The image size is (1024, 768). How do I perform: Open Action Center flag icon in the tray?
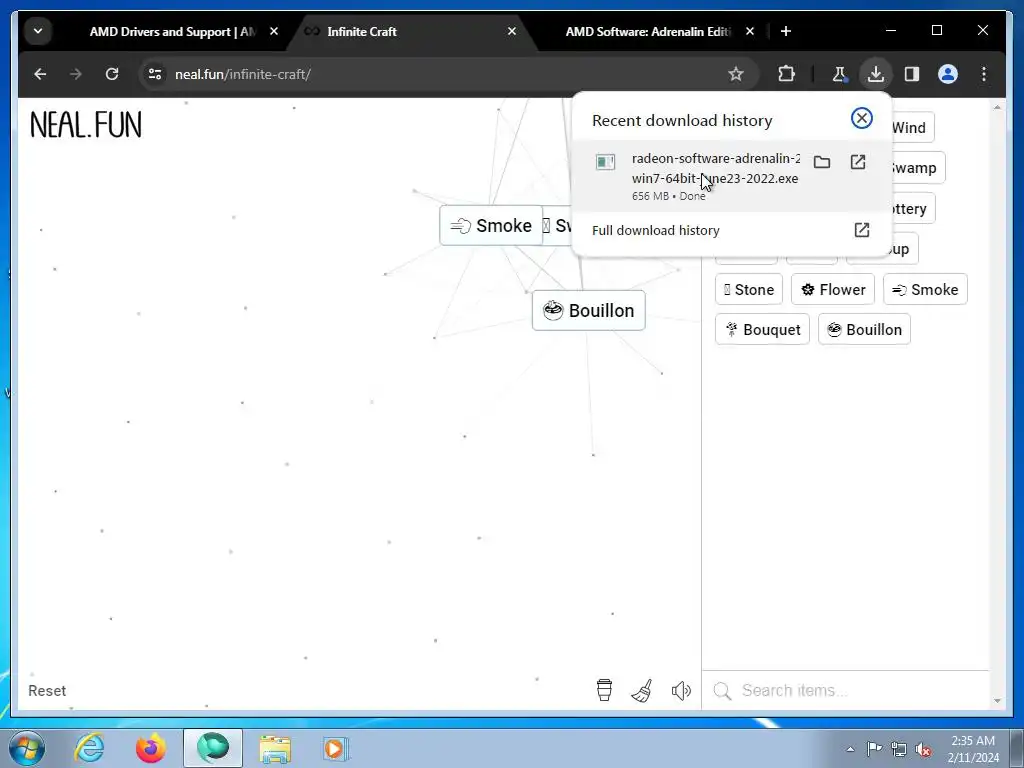pyautogui.click(x=874, y=748)
